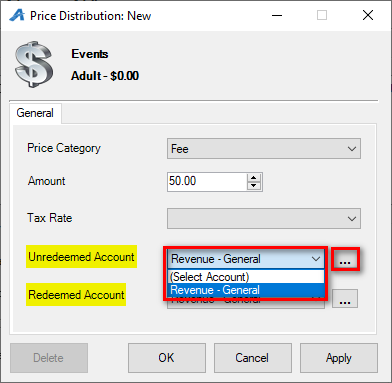The width and height of the screenshot is (392, 383).
Task: Click the Amount label text
Action: click(x=46, y=181)
